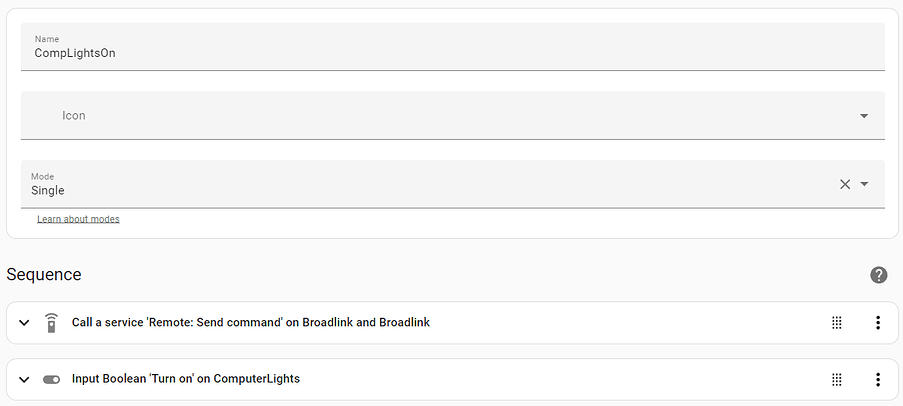Clear the Mode field with X icon
This screenshot has height=406, width=903.
pos(845,184)
